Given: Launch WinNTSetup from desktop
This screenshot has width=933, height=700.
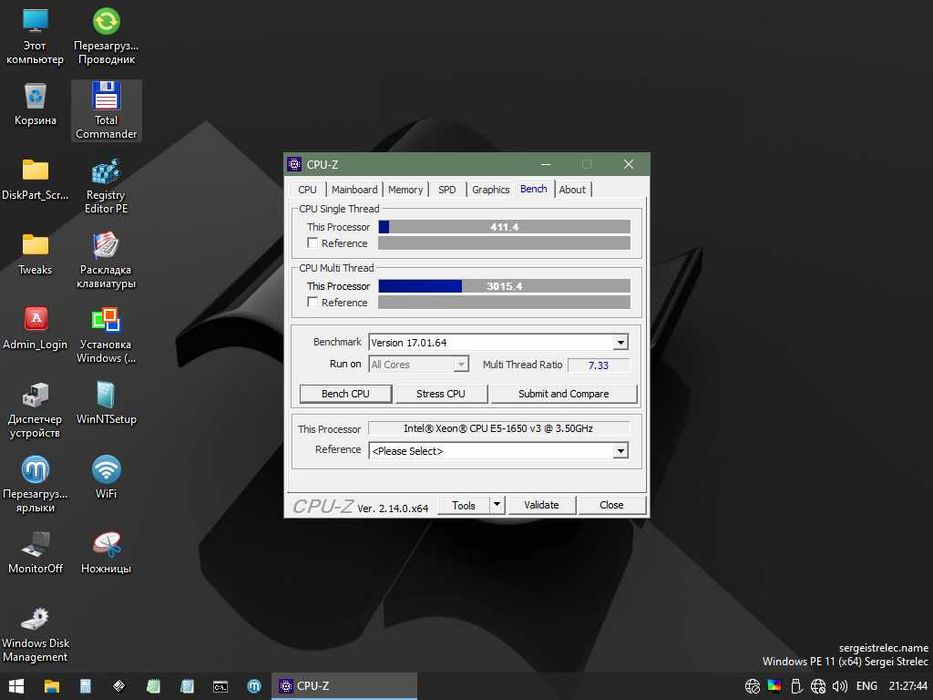Looking at the screenshot, I should pos(106,404).
